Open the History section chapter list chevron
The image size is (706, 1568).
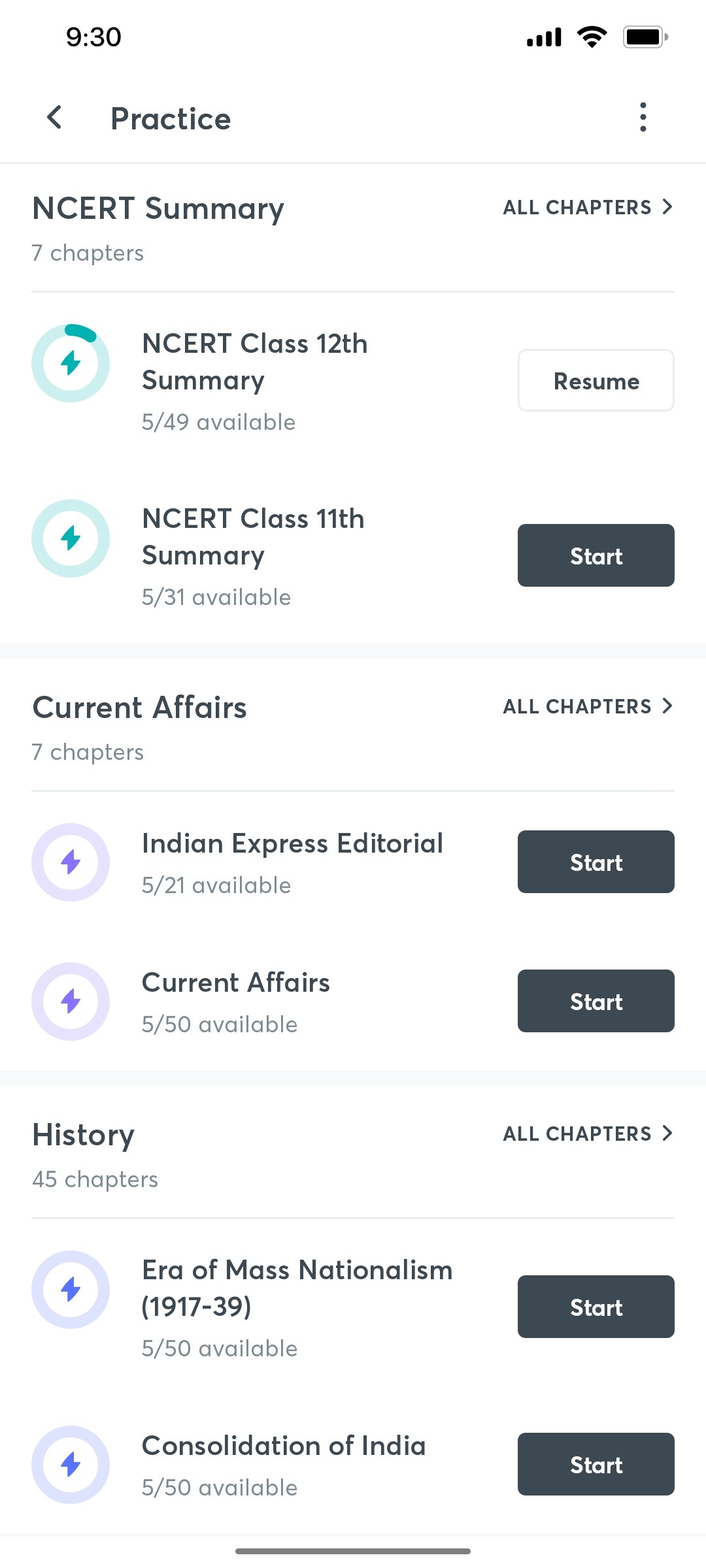[x=667, y=1134]
